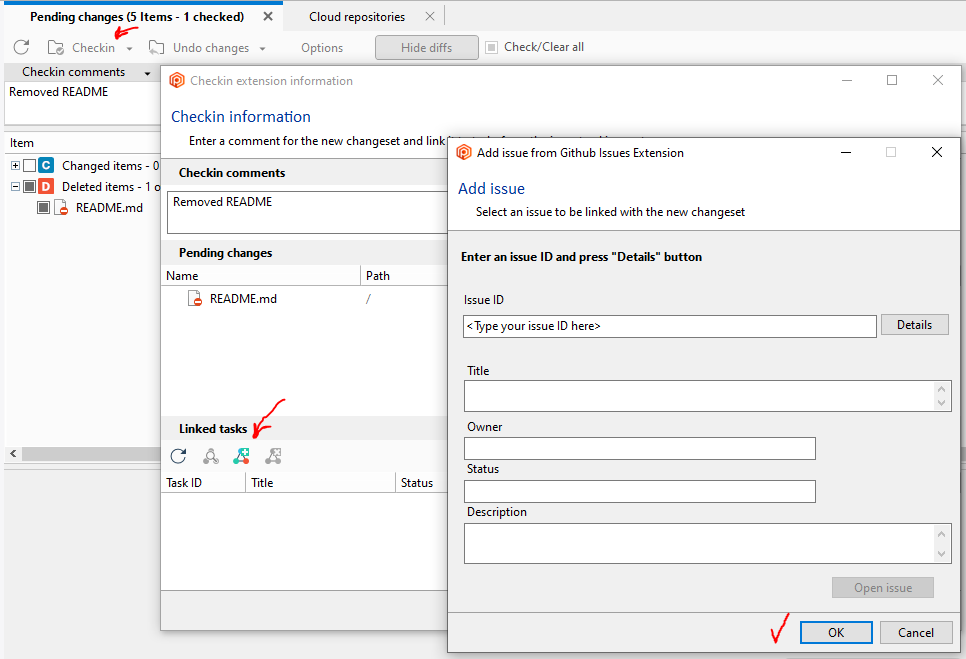Click the Description field scroll up arrow
This screenshot has width=966, height=659.
pos(941,533)
